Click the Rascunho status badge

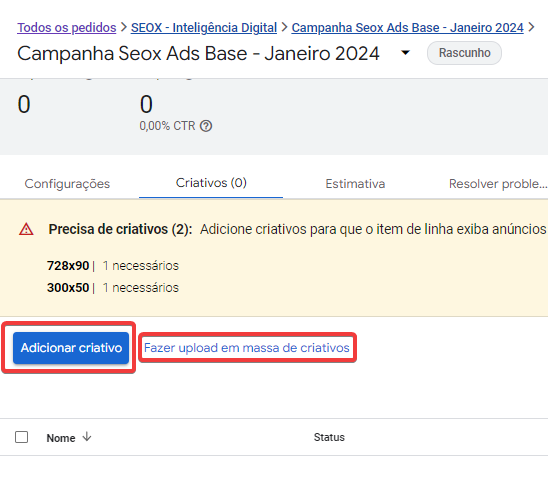tap(464, 53)
